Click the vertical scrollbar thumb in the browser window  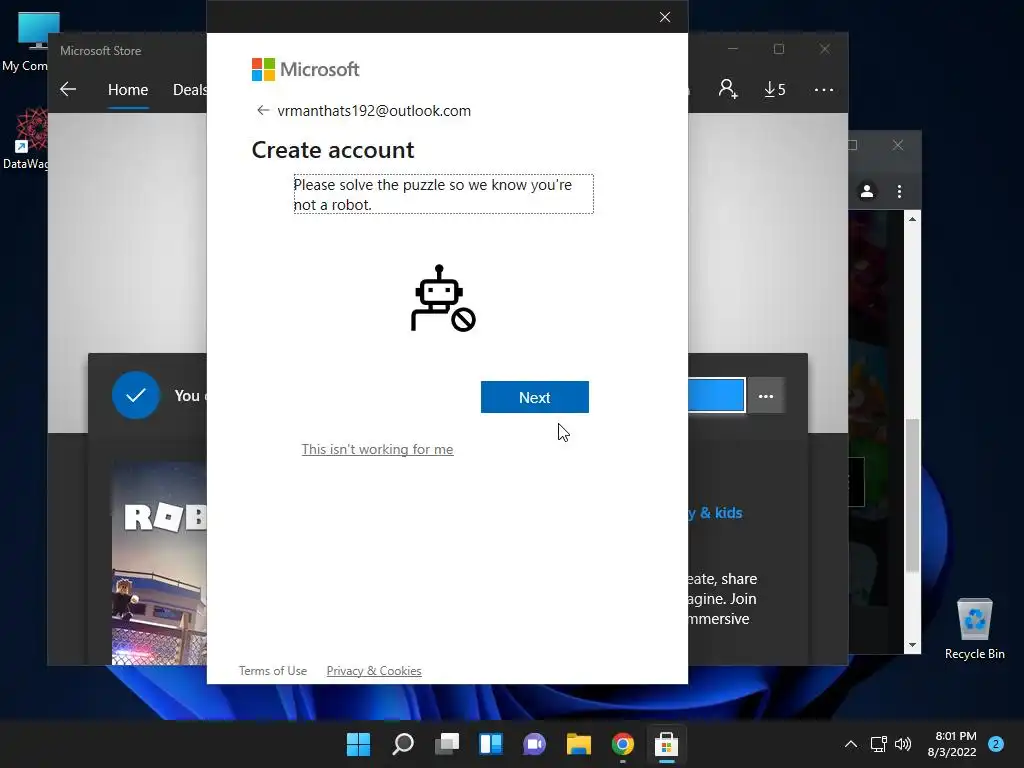[912, 496]
